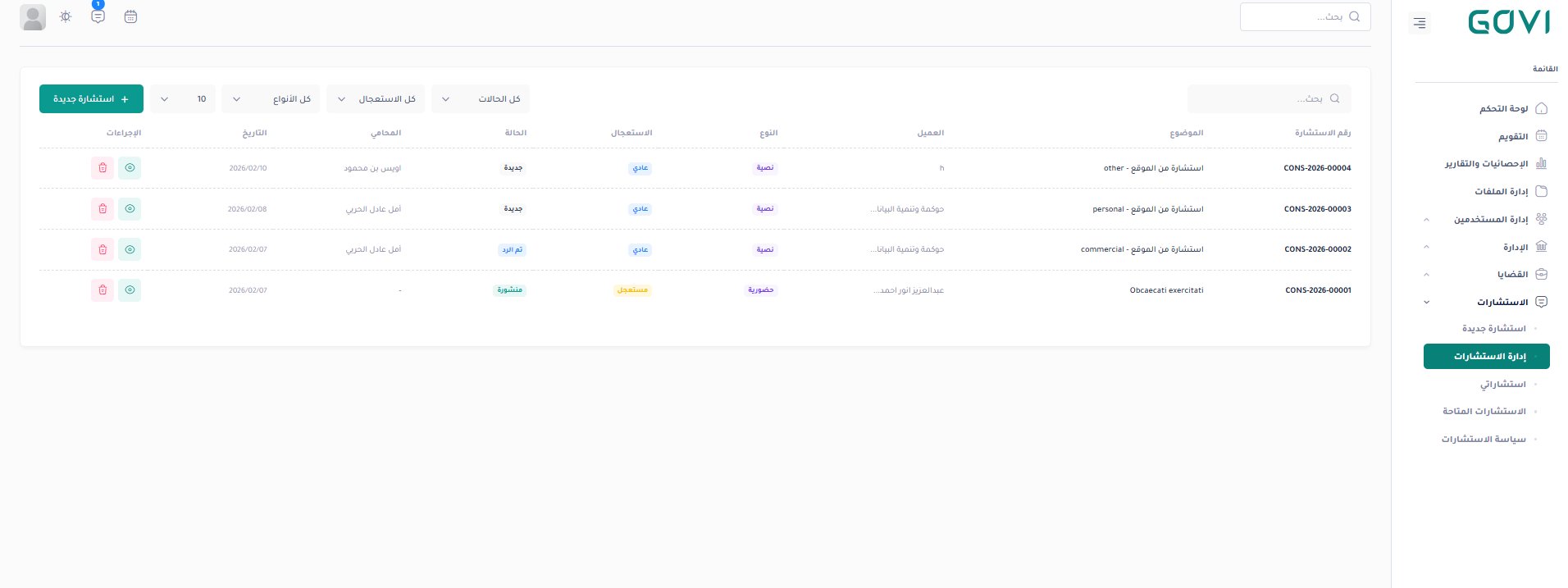Open استشاراتي submenu item
The height and width of the screenshot is (588, 1568).
[x=1502, y=384]
